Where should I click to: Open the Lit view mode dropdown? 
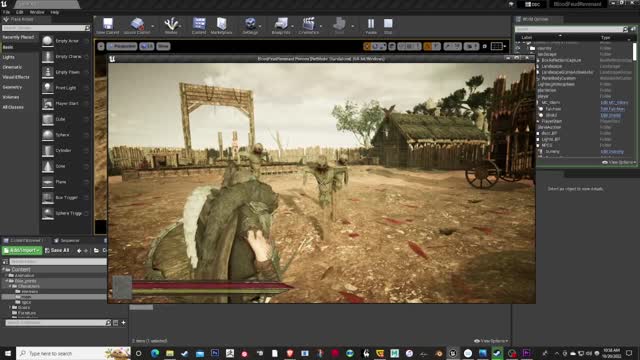pos(147,46)
